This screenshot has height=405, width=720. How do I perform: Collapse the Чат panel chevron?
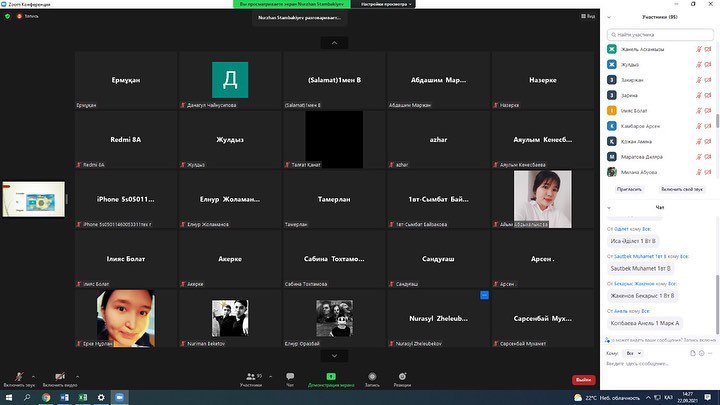tap(609, 208)
